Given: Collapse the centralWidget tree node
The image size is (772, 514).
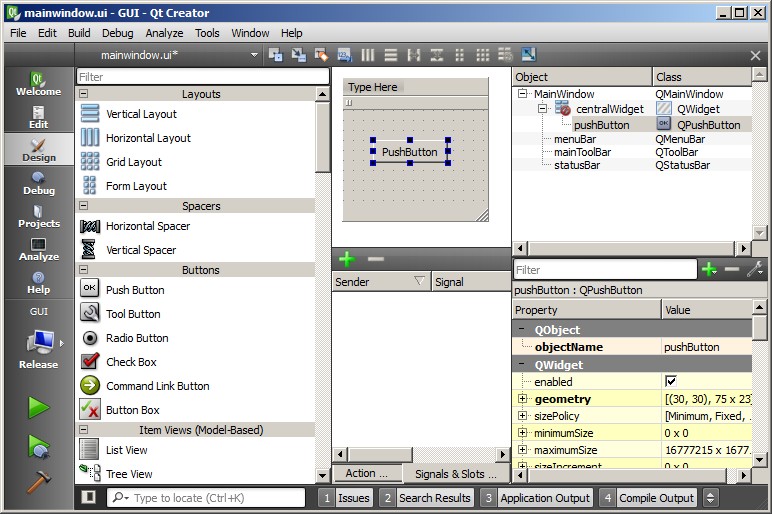Looking at the screenshot, I should 542,108.
